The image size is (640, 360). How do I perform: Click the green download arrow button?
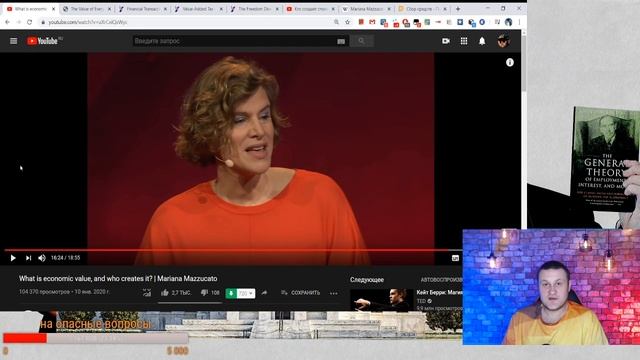[231, 293]
